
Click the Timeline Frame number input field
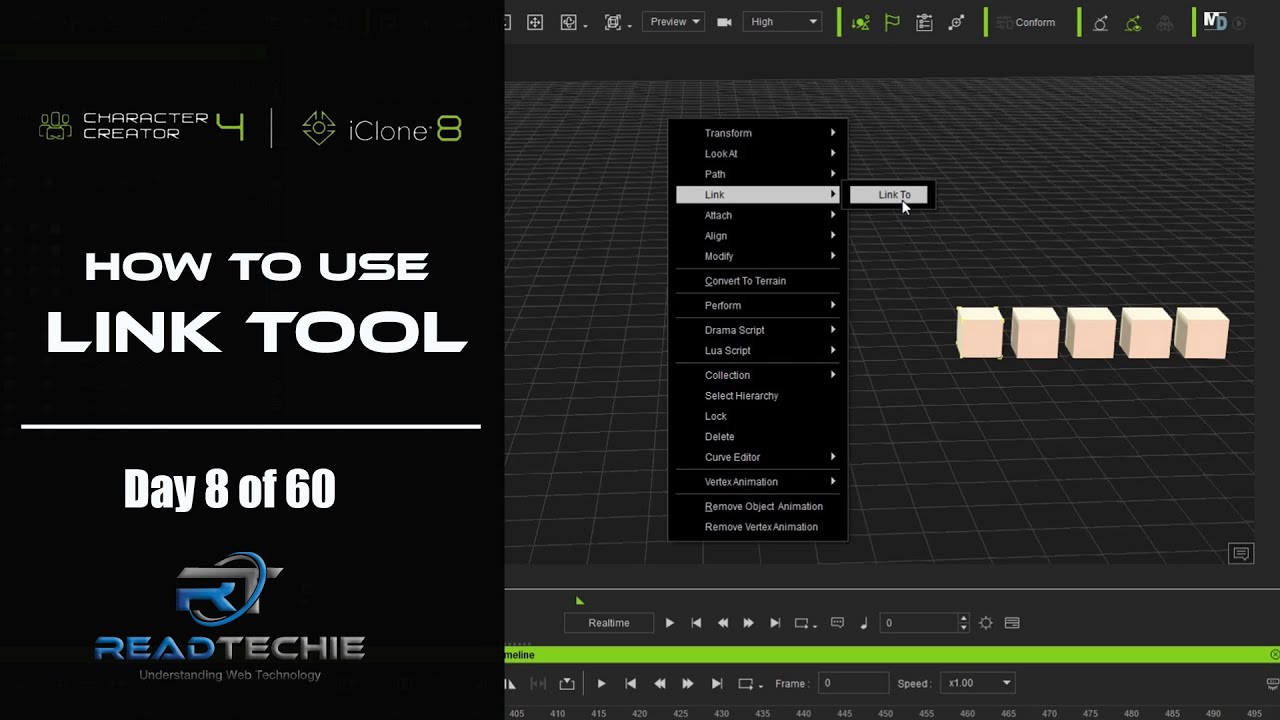coord(854,683)
